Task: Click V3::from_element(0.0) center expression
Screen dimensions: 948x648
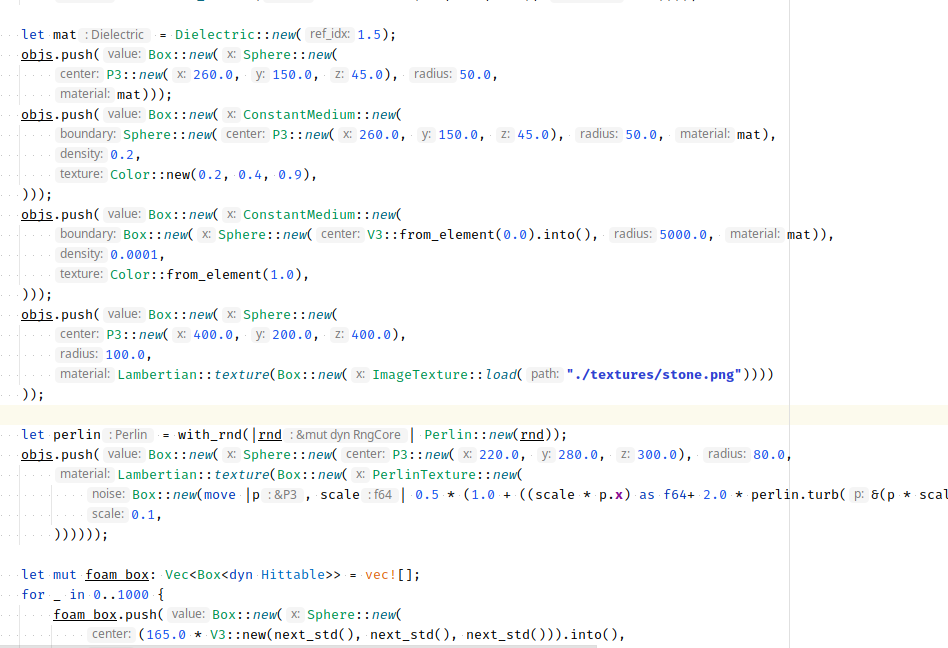Action: (447, 235)
